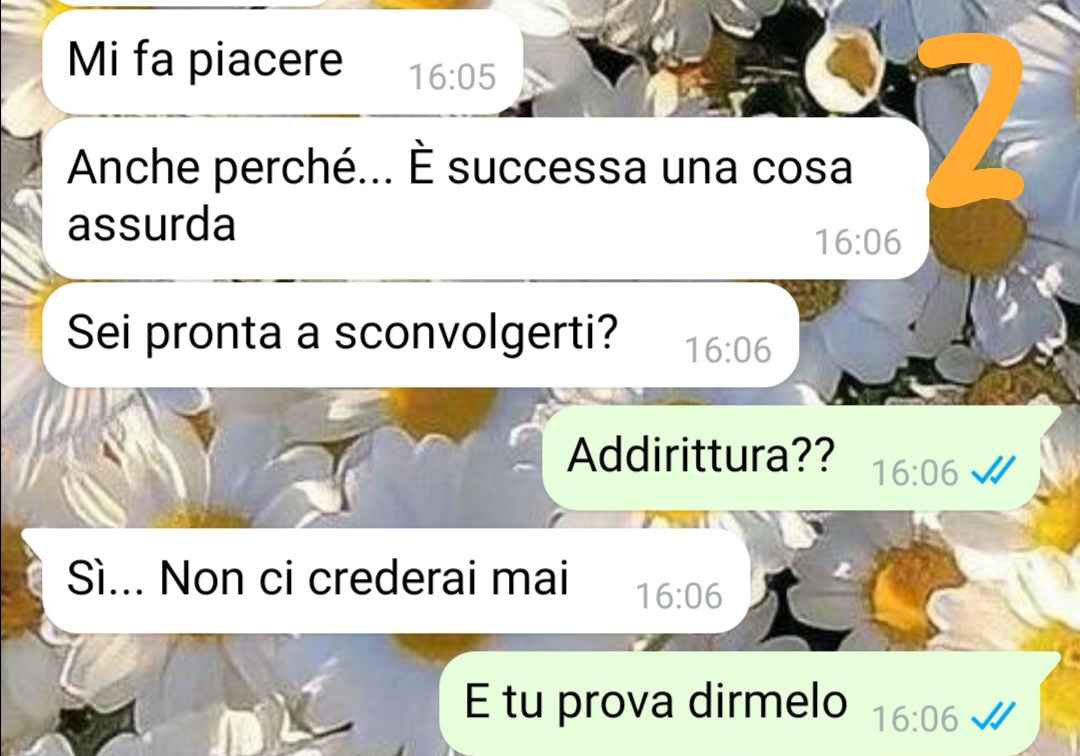The height and width of the screenshot is (756, 1080).
Task: Tap the 16:05 timestamp on "Mi fa piacere"
Action: click(453, 76)
